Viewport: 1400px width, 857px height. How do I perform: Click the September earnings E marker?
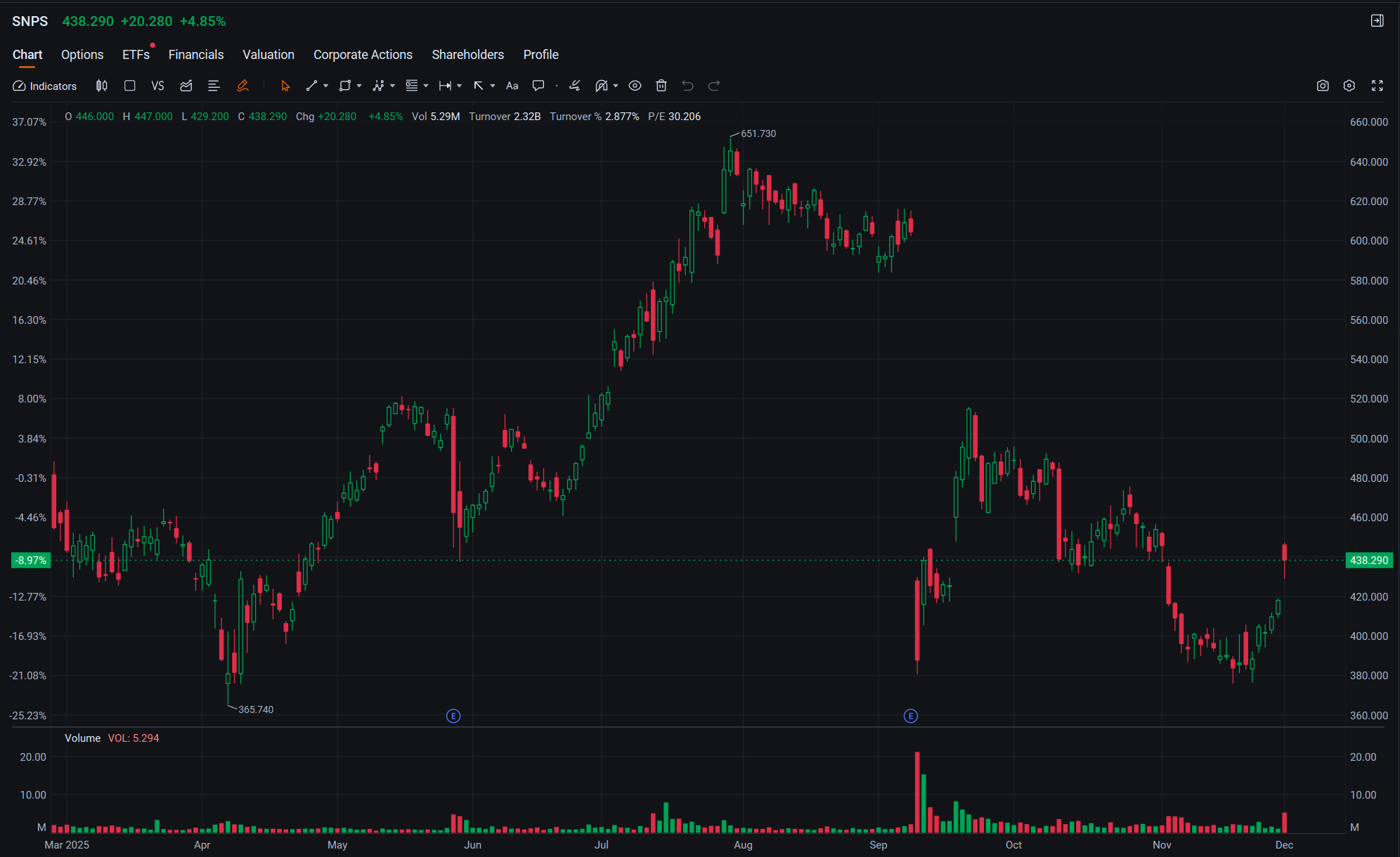[x=910, y=716]
